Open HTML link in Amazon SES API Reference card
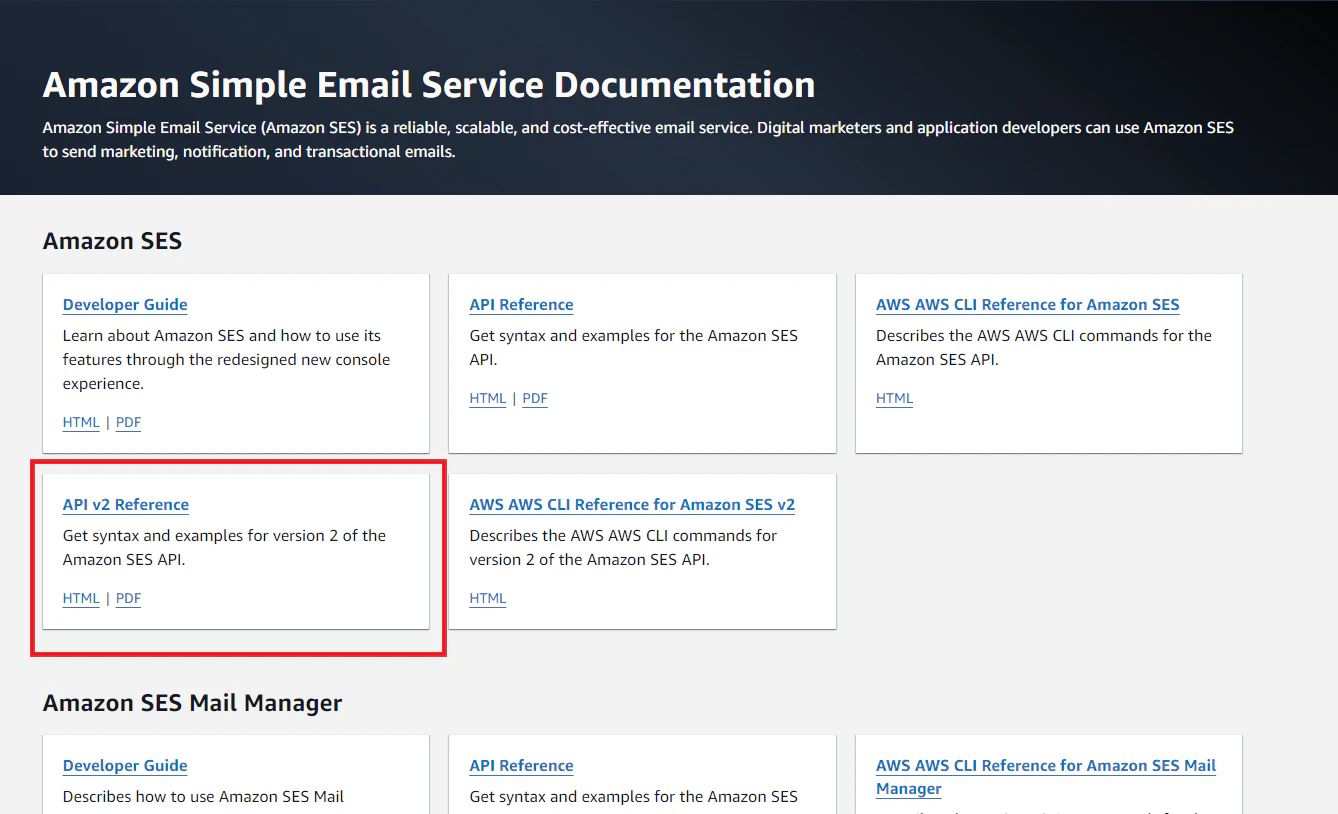The width and height of the screenshot is (1338, 814). pos(488,398)
